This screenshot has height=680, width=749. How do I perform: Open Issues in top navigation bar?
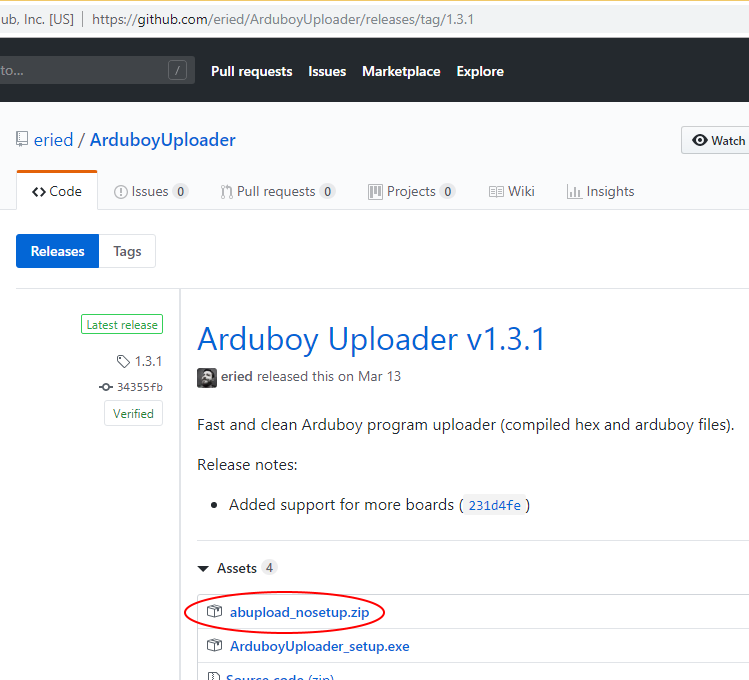click(x=327, y=71)
